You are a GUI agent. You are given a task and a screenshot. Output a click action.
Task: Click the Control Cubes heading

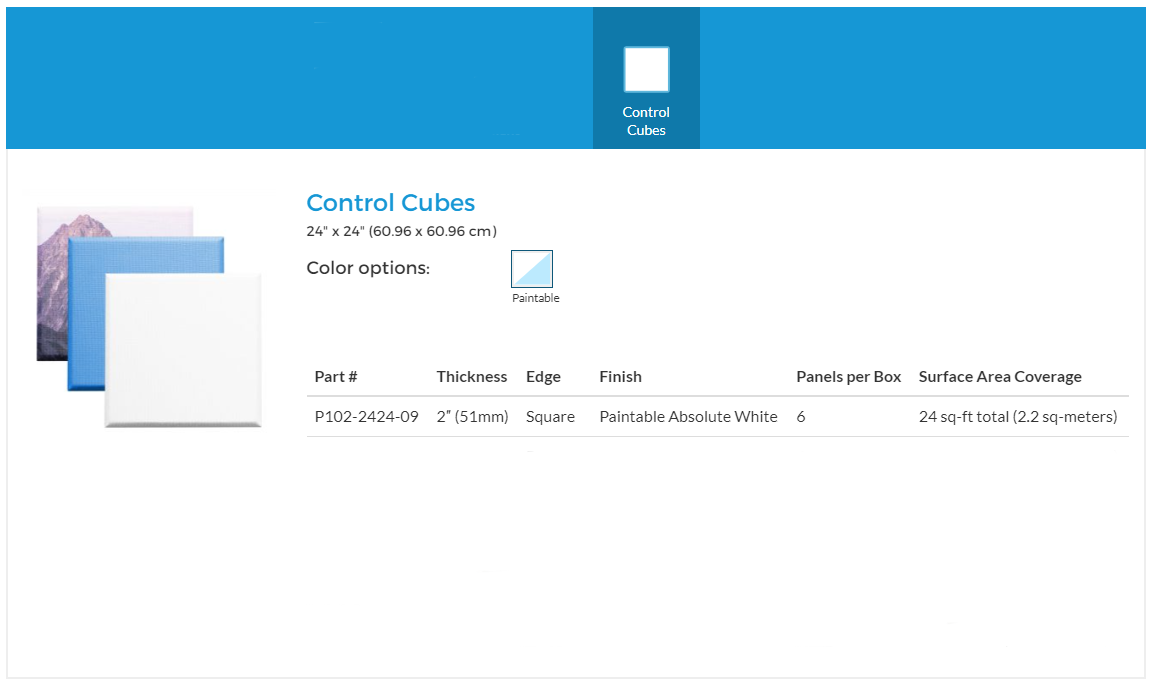[390, 202]
